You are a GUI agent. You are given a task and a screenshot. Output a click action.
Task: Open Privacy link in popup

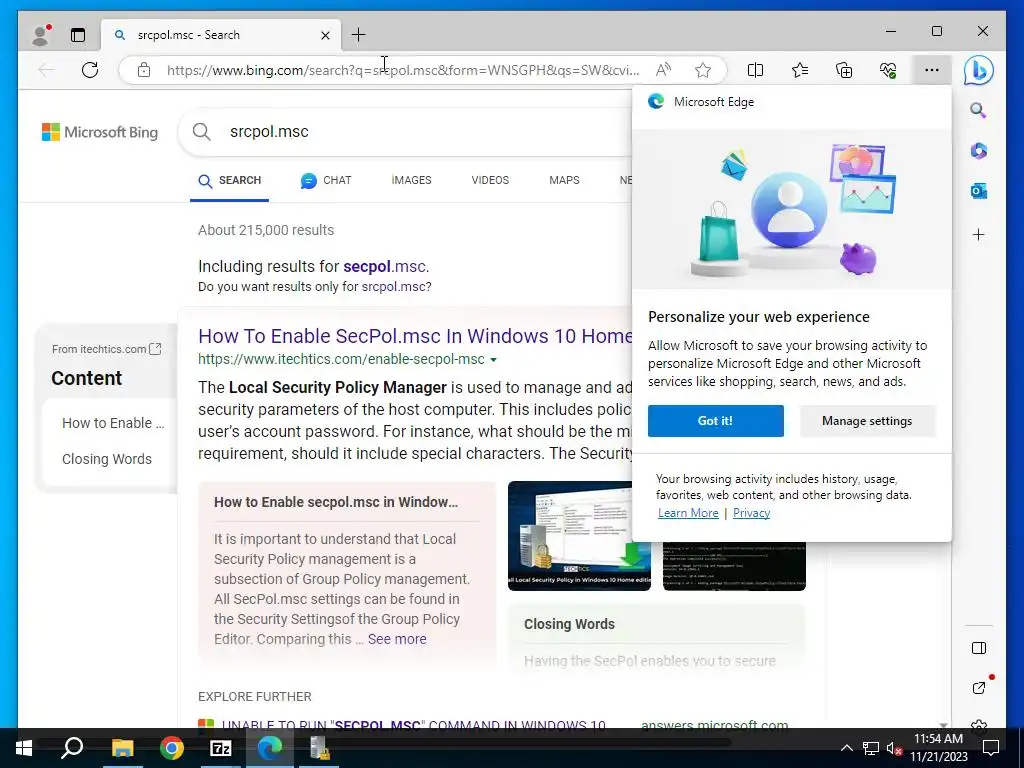[x=752, y=513]
